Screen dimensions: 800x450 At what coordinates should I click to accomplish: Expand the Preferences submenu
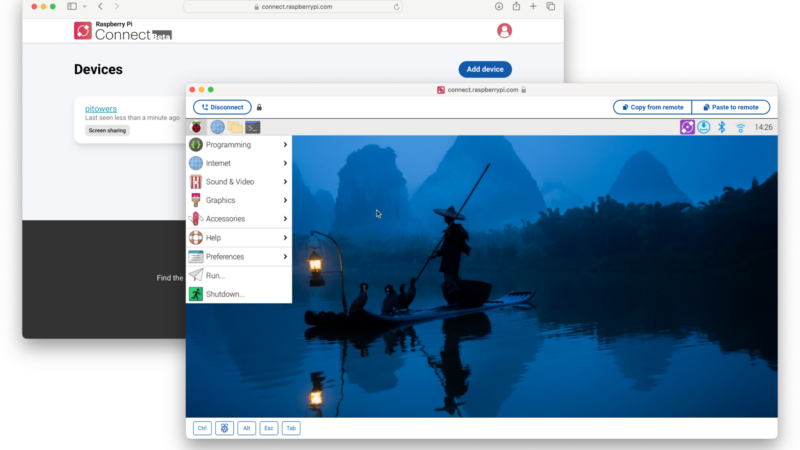[x=238, y=257]
